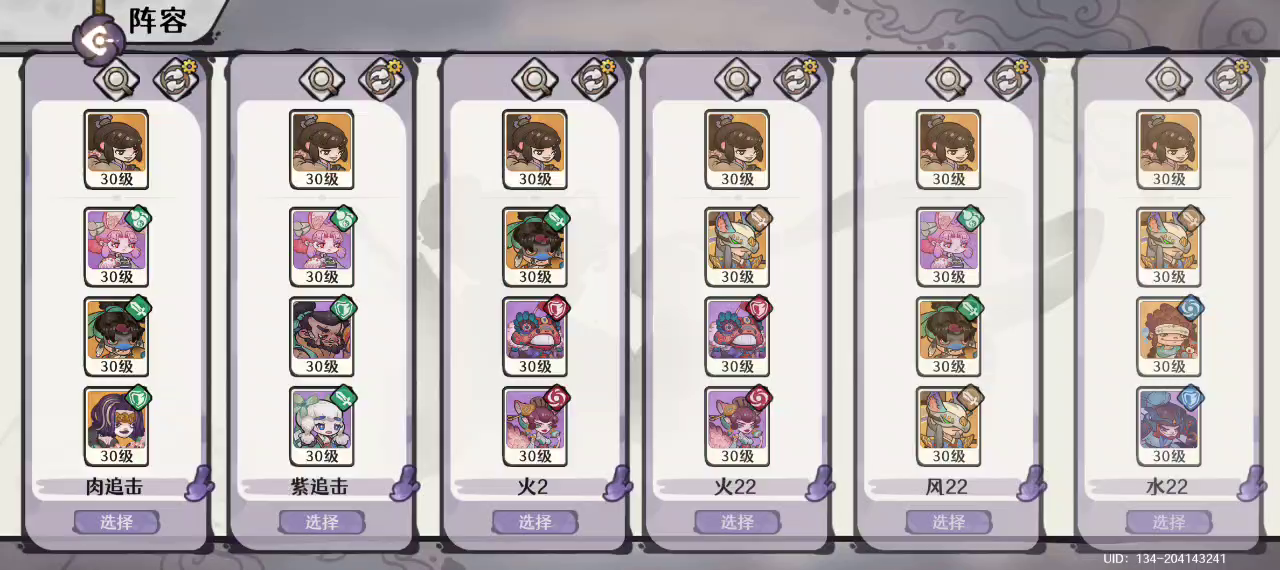Image resolution: width=1280 pixels, height=570 pixels.
Task: Click the bearded warrior portrait in 紫追击
Action: tap(321, 336)
